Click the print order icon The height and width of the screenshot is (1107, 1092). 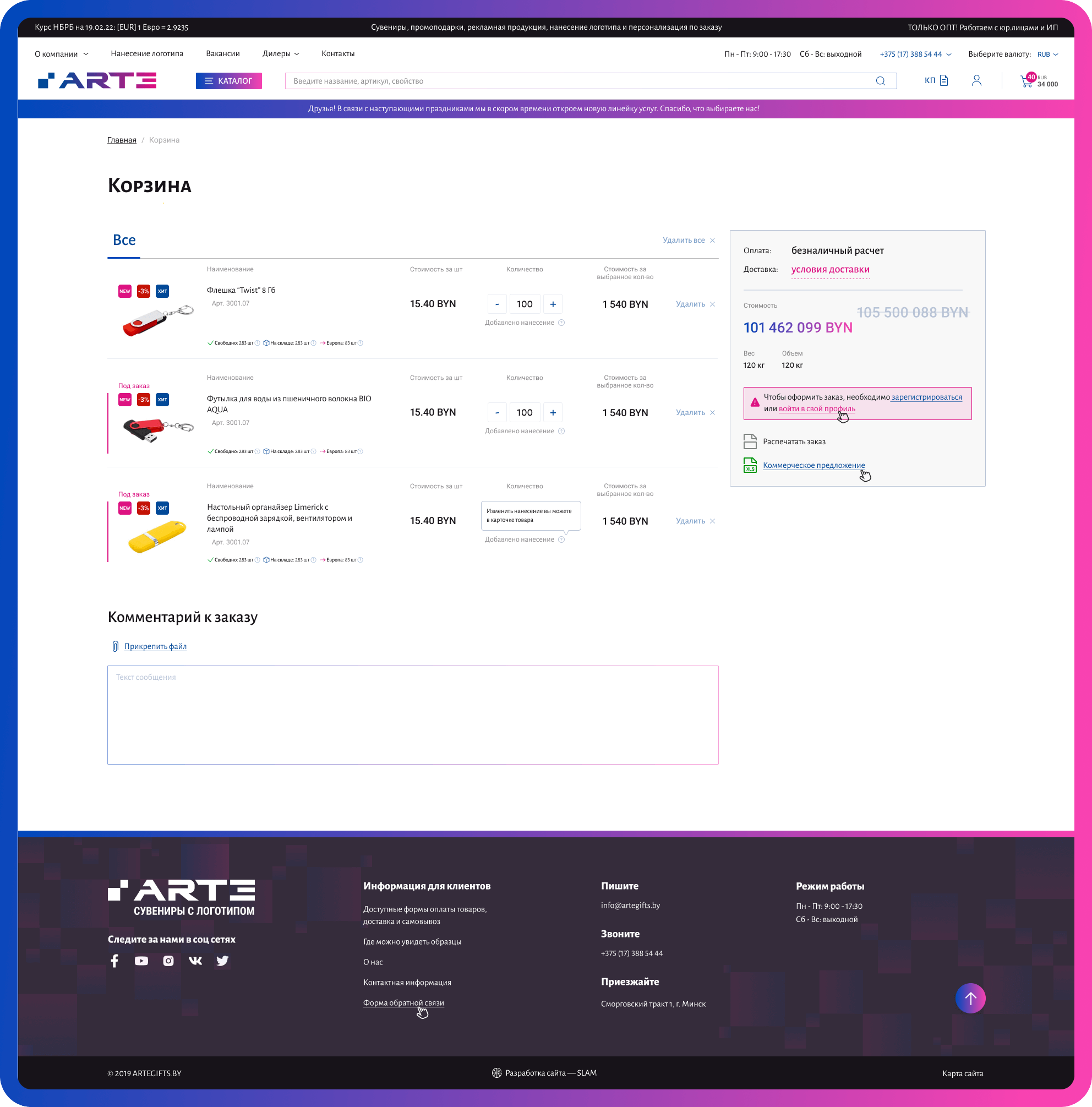pos(750,441)
